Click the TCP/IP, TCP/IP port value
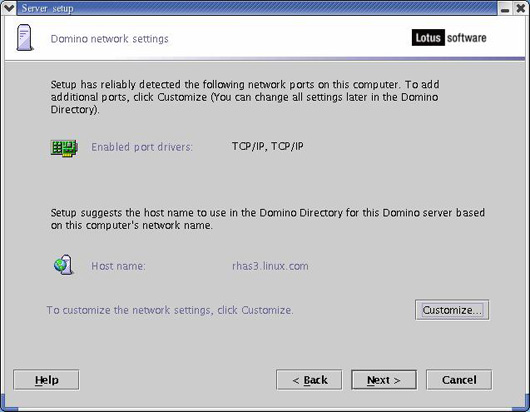The width and height of the screenshot is (530, 412). 268,146
